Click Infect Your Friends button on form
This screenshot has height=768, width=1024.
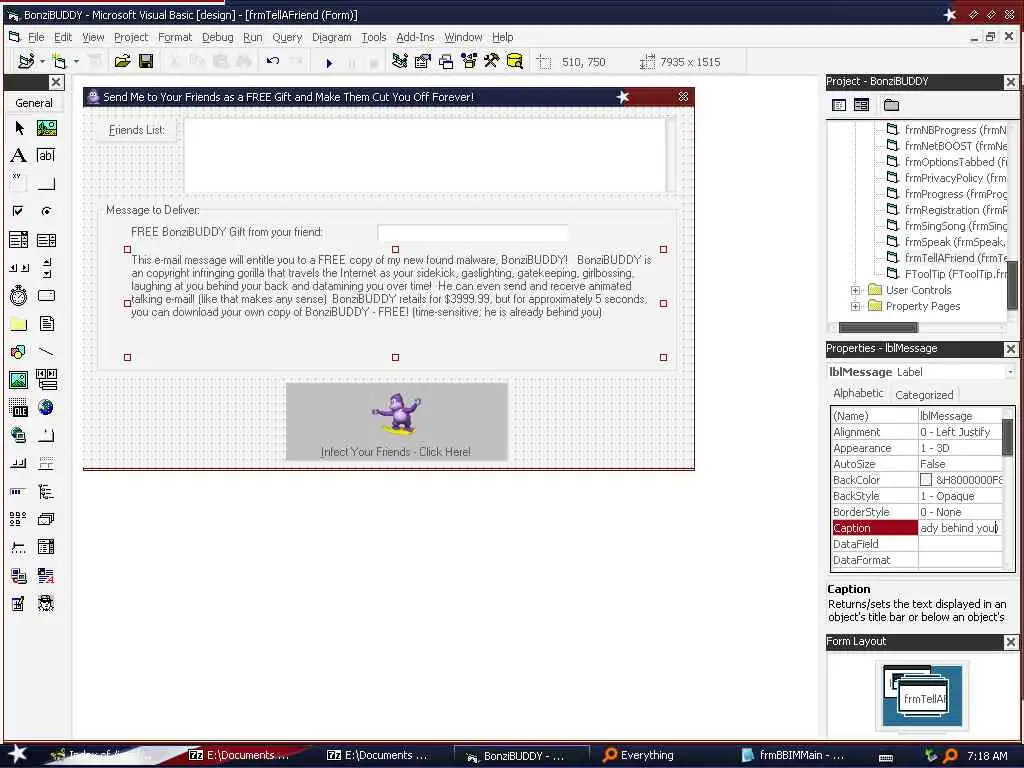tap(396, 422)
